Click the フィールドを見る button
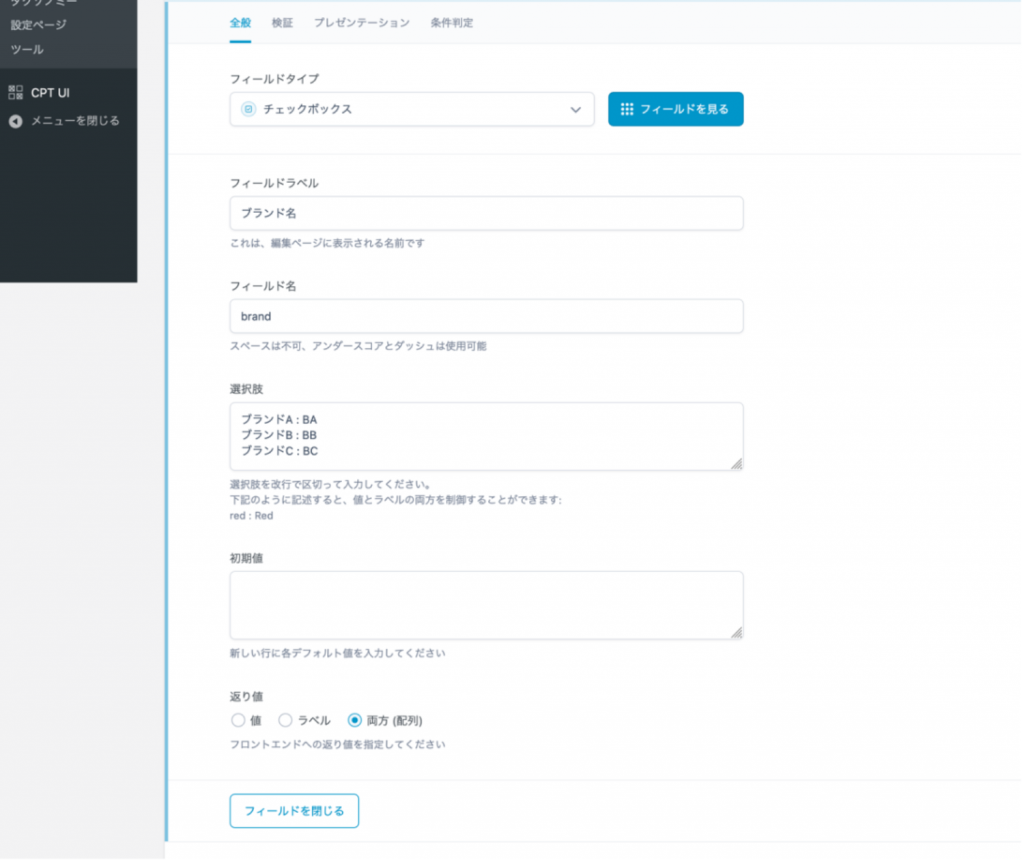Image resolution: width=1024 pixels, height=860 pixels. 676,109
